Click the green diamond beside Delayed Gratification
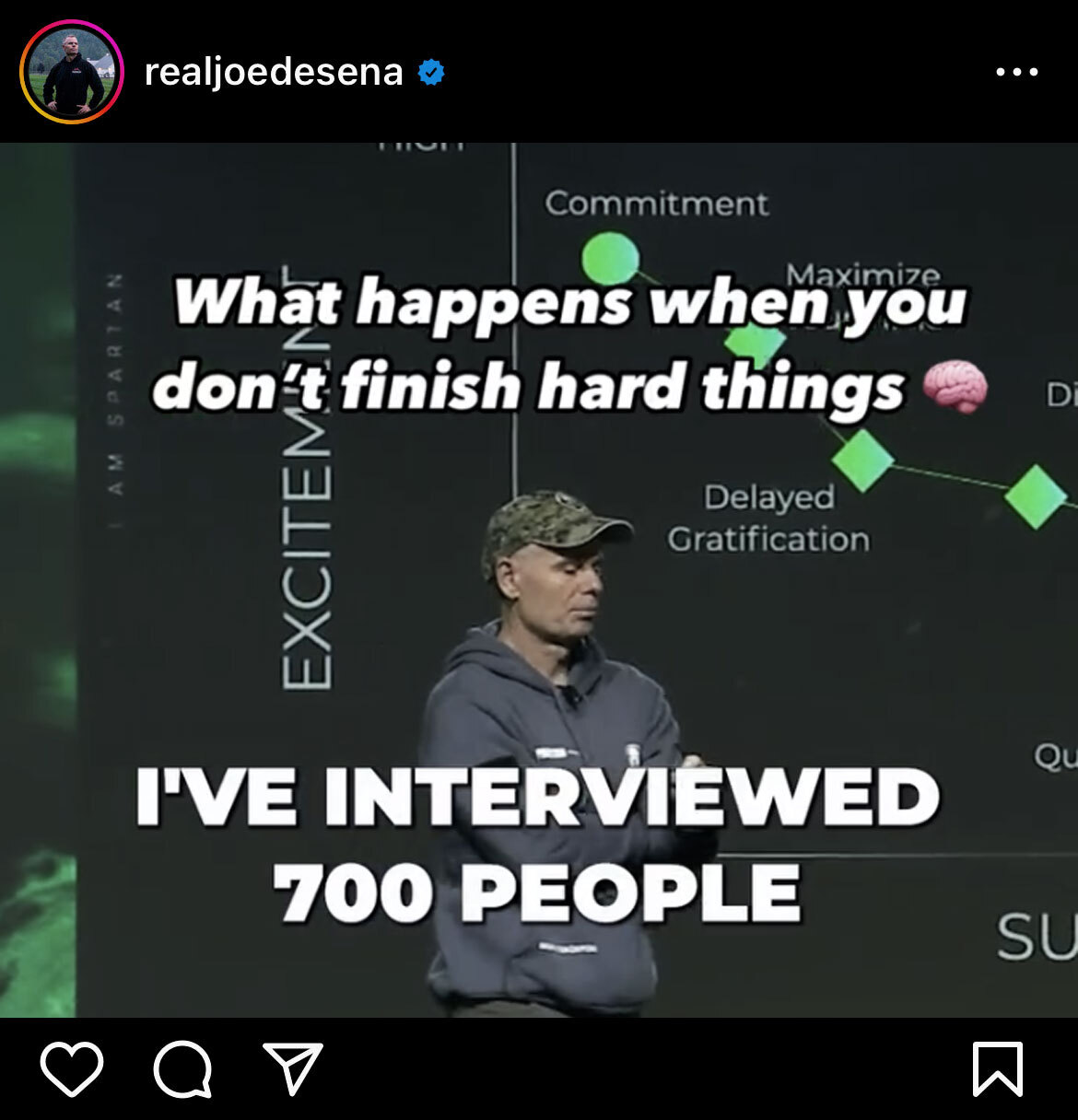 [x=863, y=458]
